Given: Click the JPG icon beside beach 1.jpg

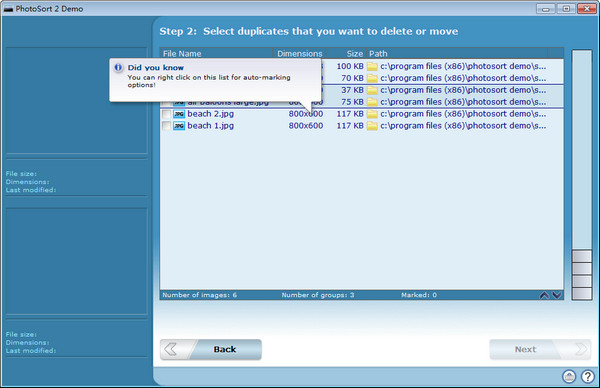Looking at the screenshot, I should [x=179, y=126].
